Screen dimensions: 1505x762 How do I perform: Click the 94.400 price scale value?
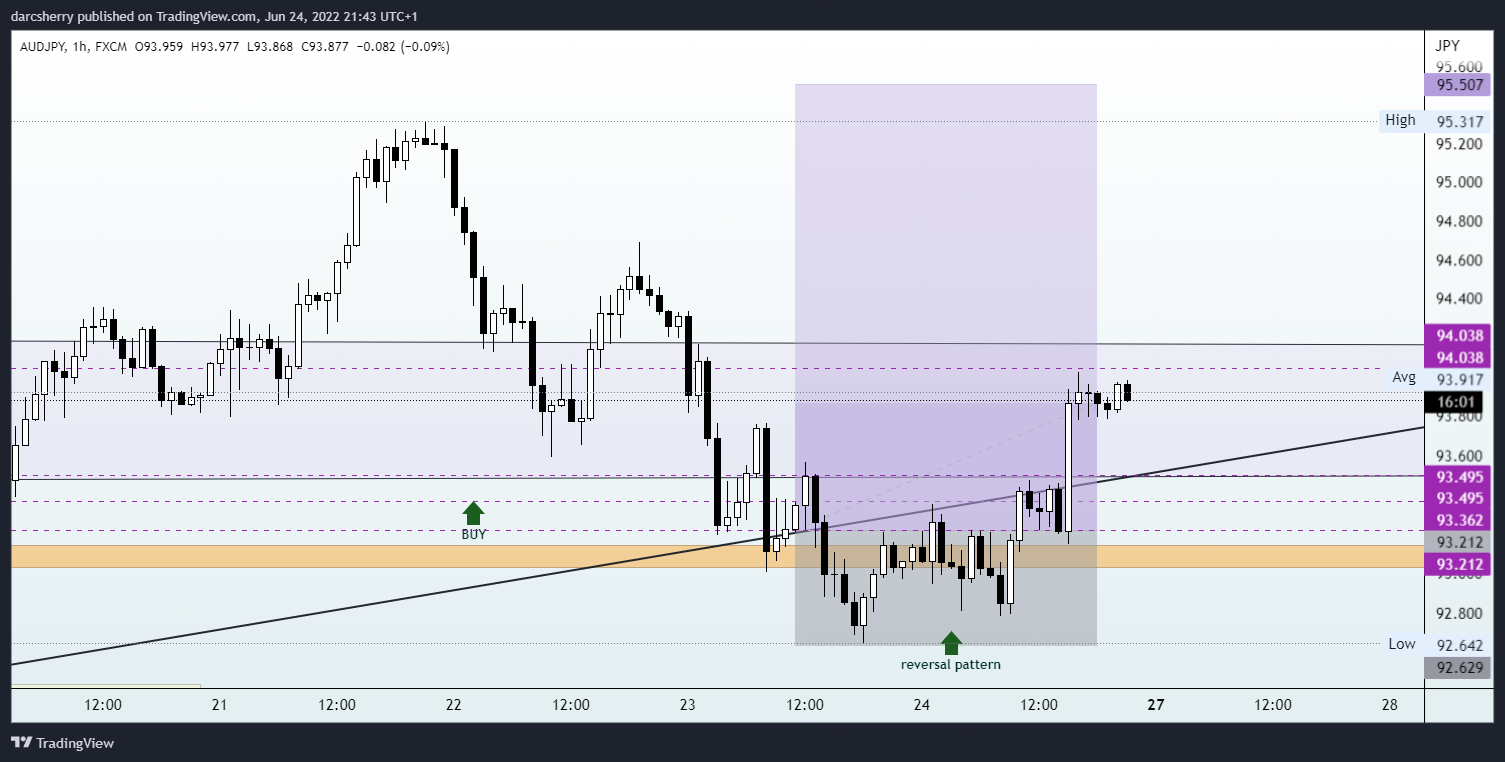click(1458, 299)
